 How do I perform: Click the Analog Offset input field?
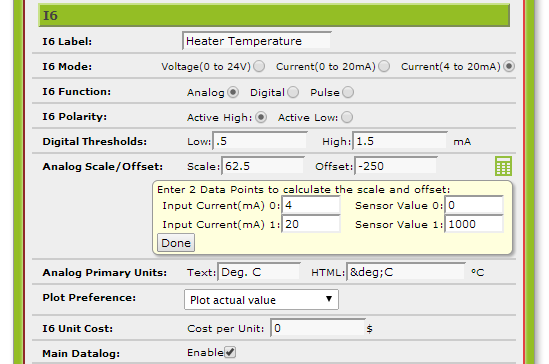point(396,166)
